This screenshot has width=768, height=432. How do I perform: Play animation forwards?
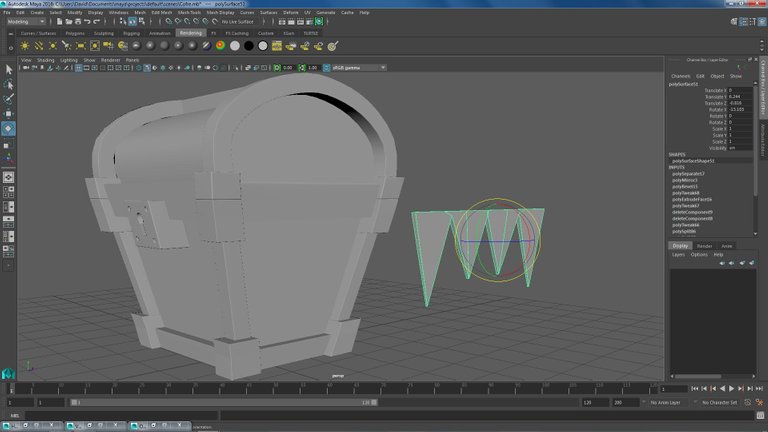731,388
